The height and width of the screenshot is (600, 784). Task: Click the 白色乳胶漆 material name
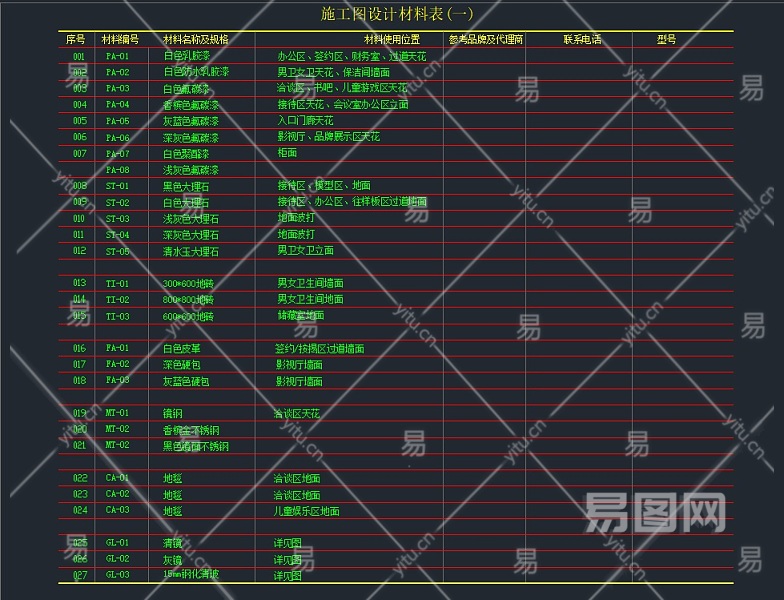[186, 56]
